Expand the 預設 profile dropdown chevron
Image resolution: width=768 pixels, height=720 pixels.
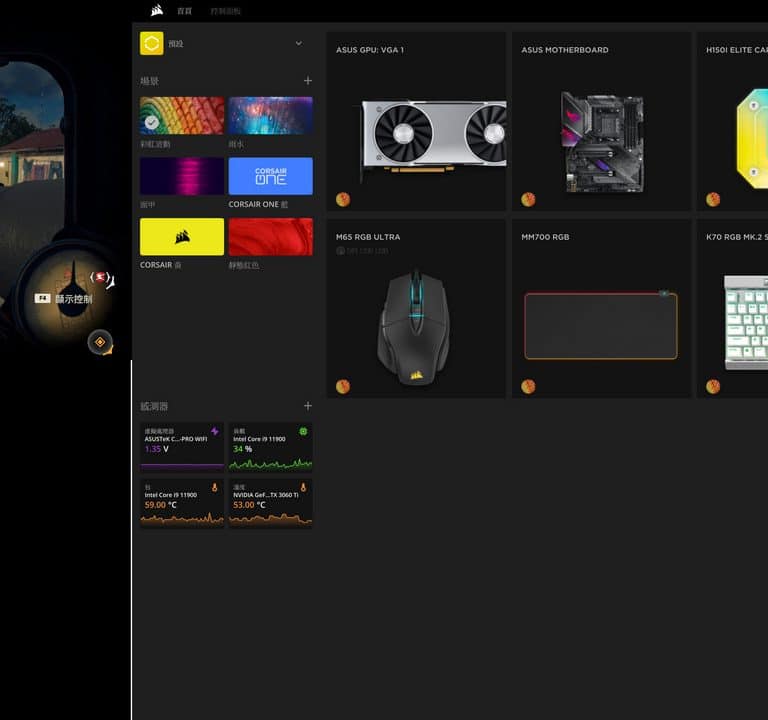click(x=298, y=44)
